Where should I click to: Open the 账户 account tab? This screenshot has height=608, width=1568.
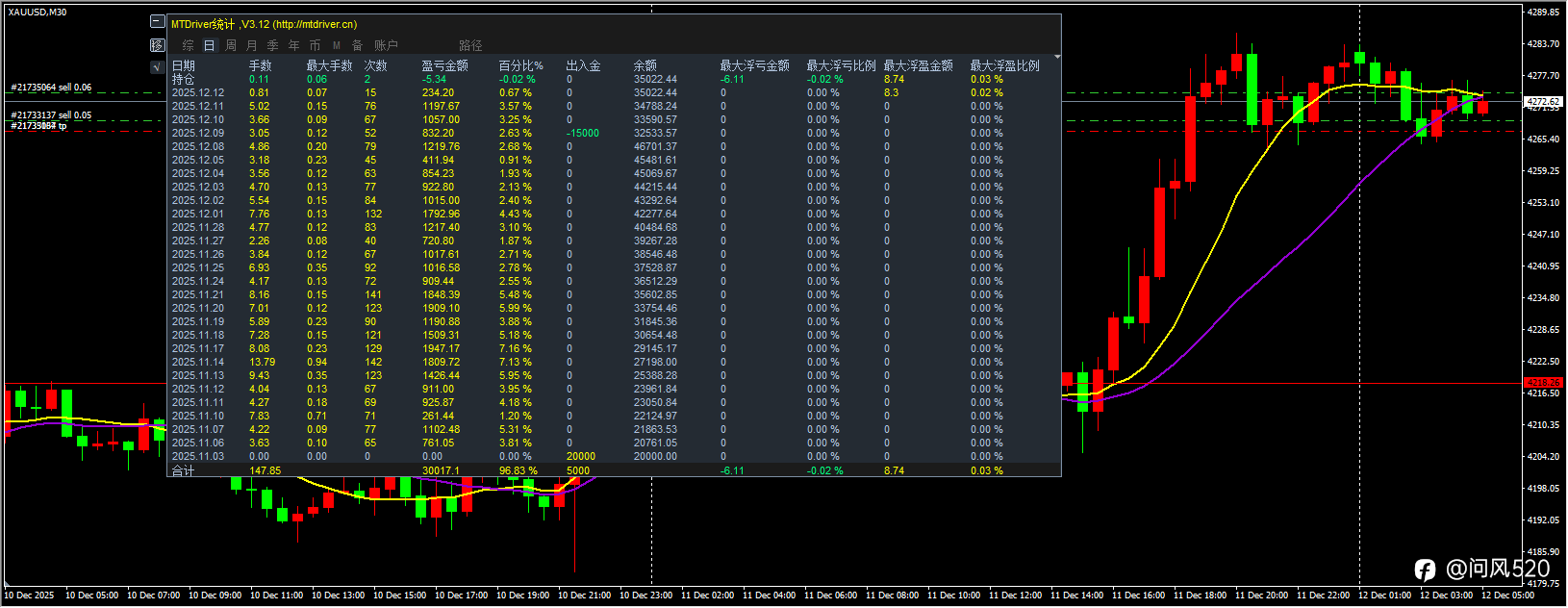click(x=386, y=45)
